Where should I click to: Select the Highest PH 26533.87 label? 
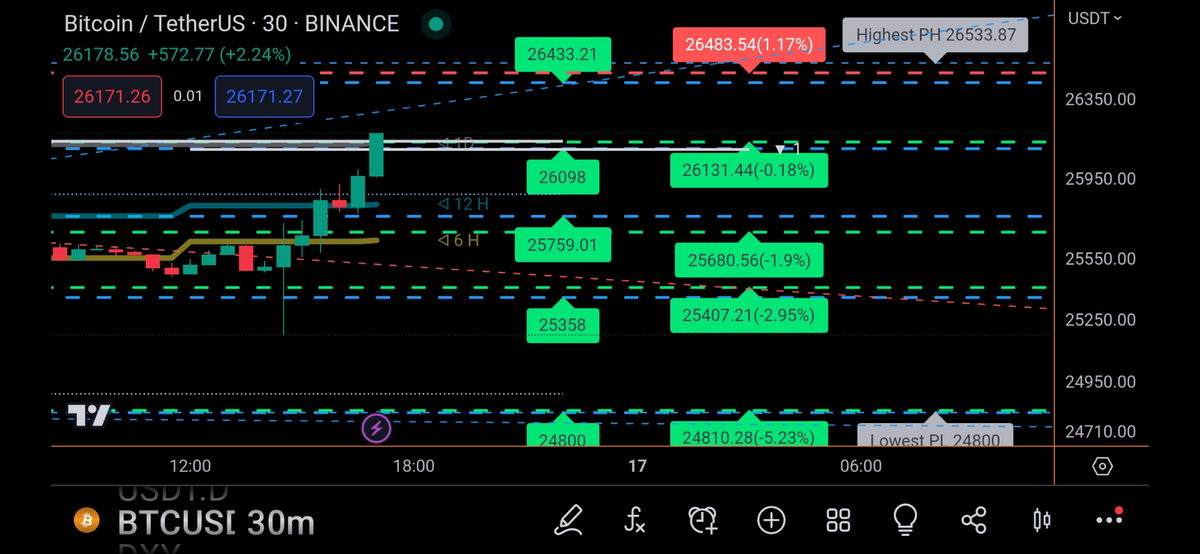935,35
